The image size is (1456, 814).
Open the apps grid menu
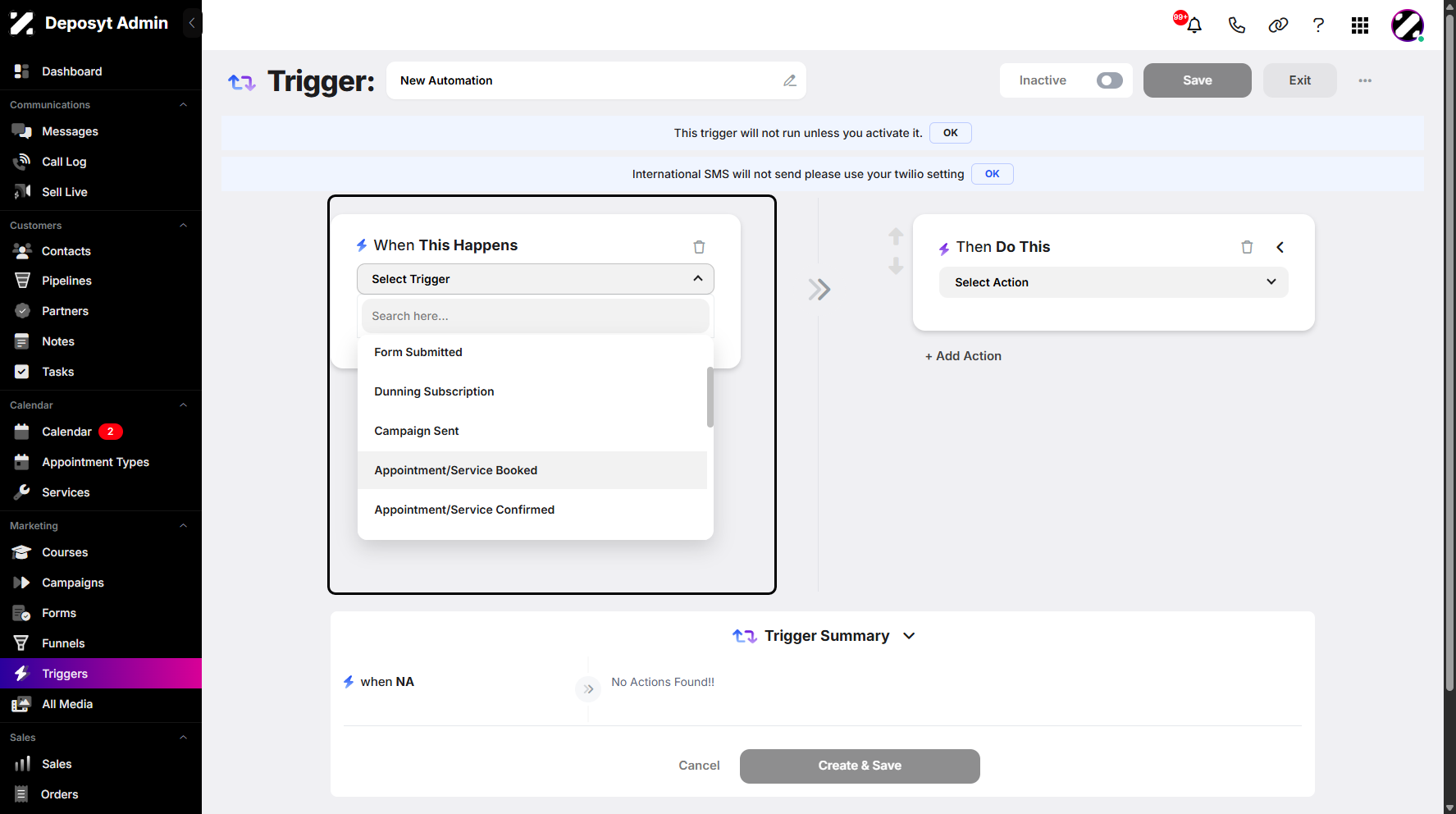pyautogui.click(x=1360, y=25)
